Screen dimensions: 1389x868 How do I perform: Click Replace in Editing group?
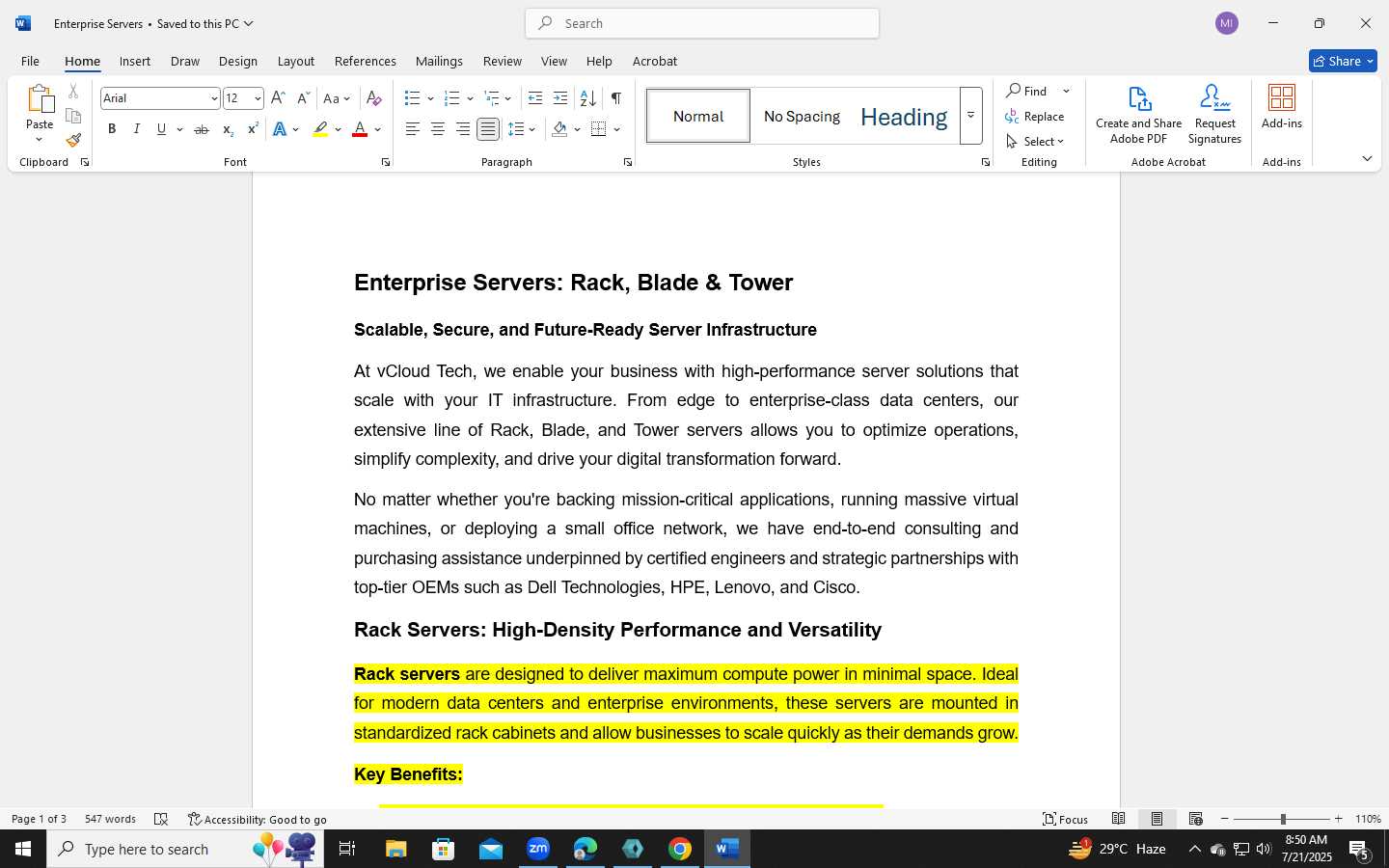(x=1035, y=116)
